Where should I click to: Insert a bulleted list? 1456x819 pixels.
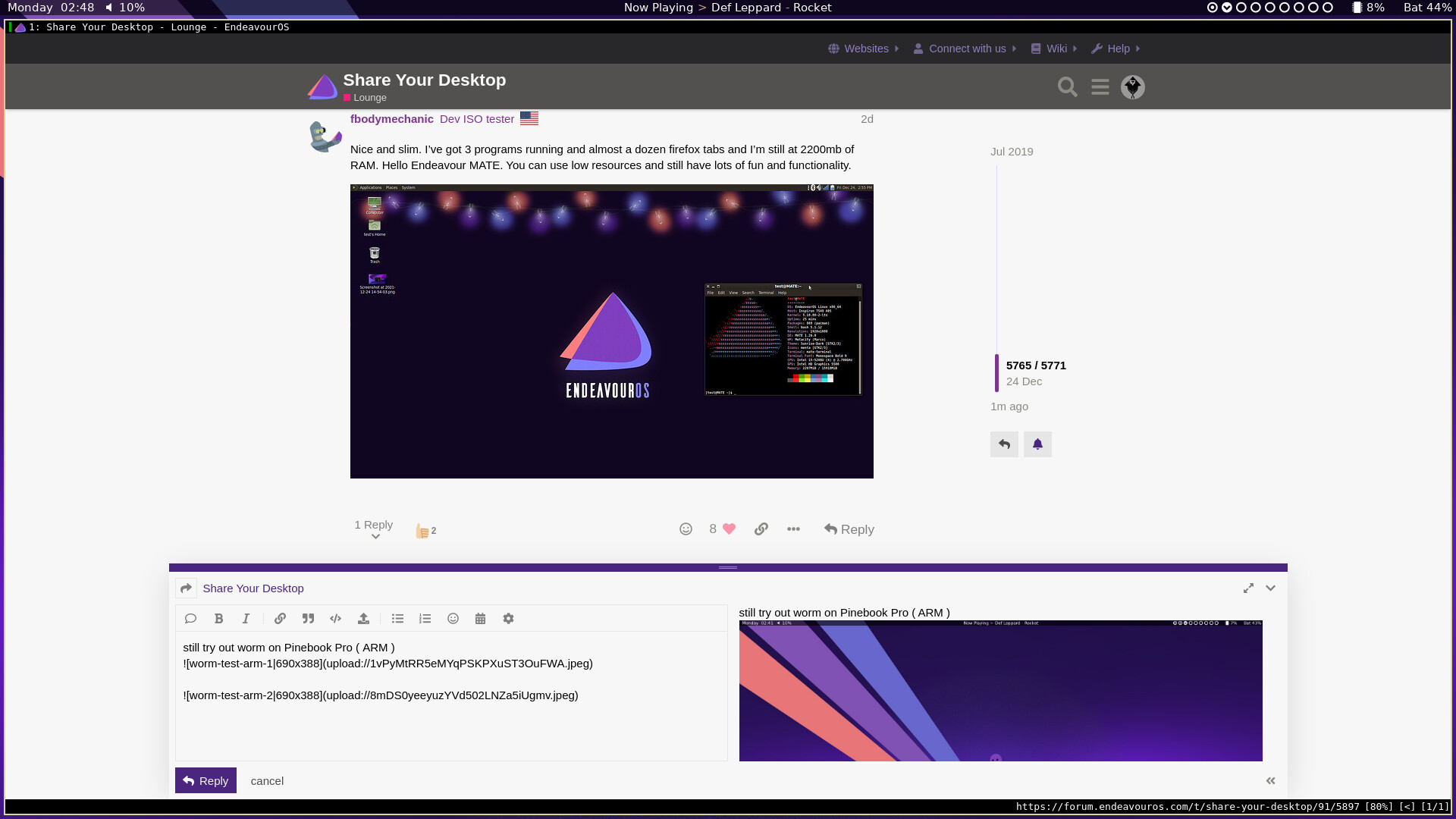397,619
